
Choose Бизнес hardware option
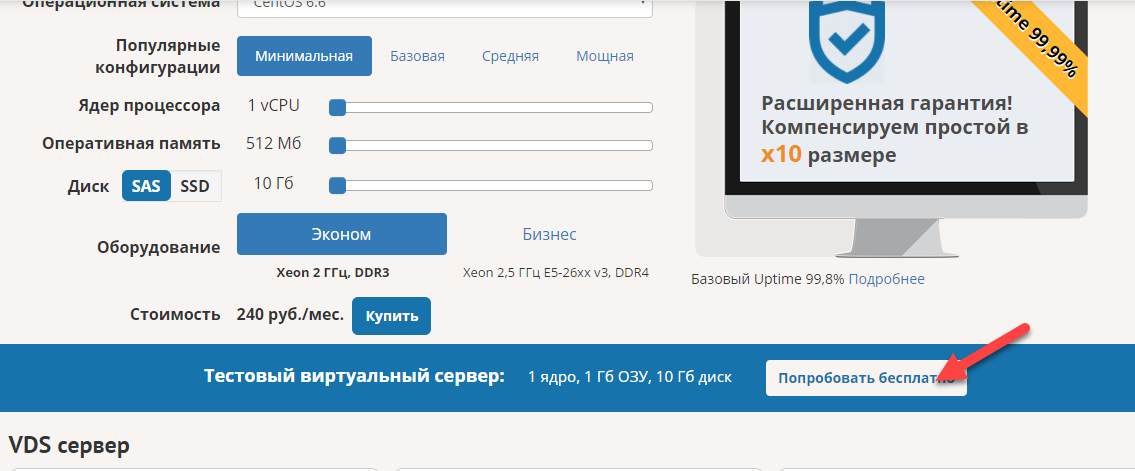(549, 234)
